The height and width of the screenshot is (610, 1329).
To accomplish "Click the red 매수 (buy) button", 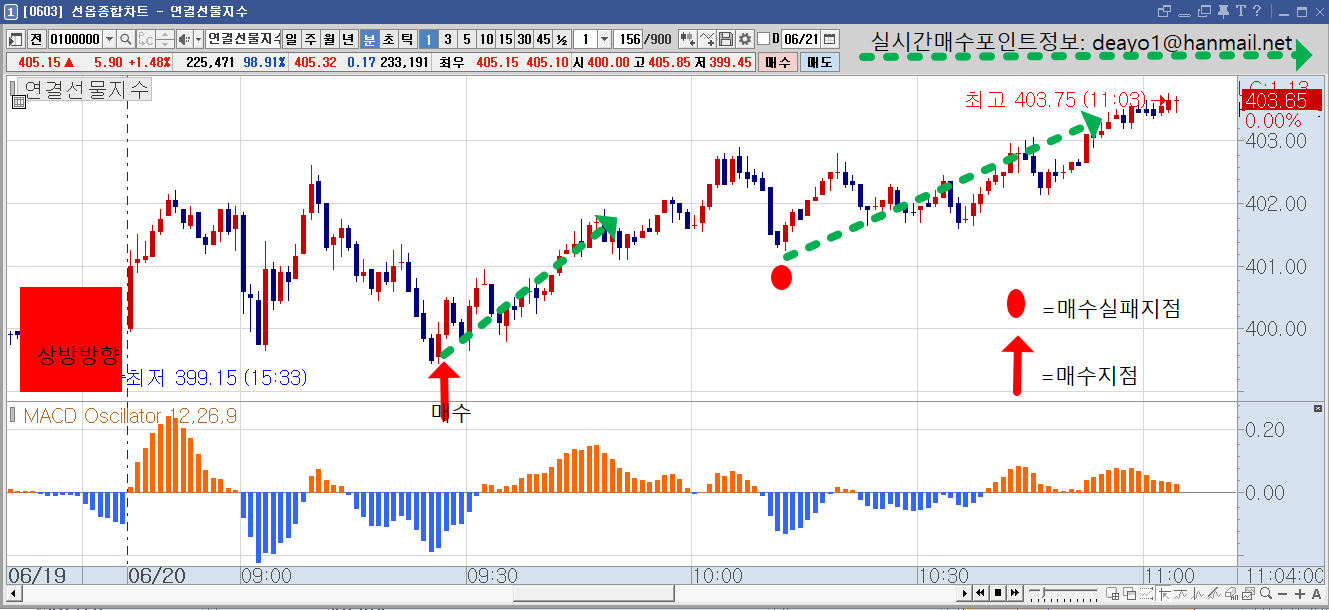I will pyautogui.click(x=778, y=62).
